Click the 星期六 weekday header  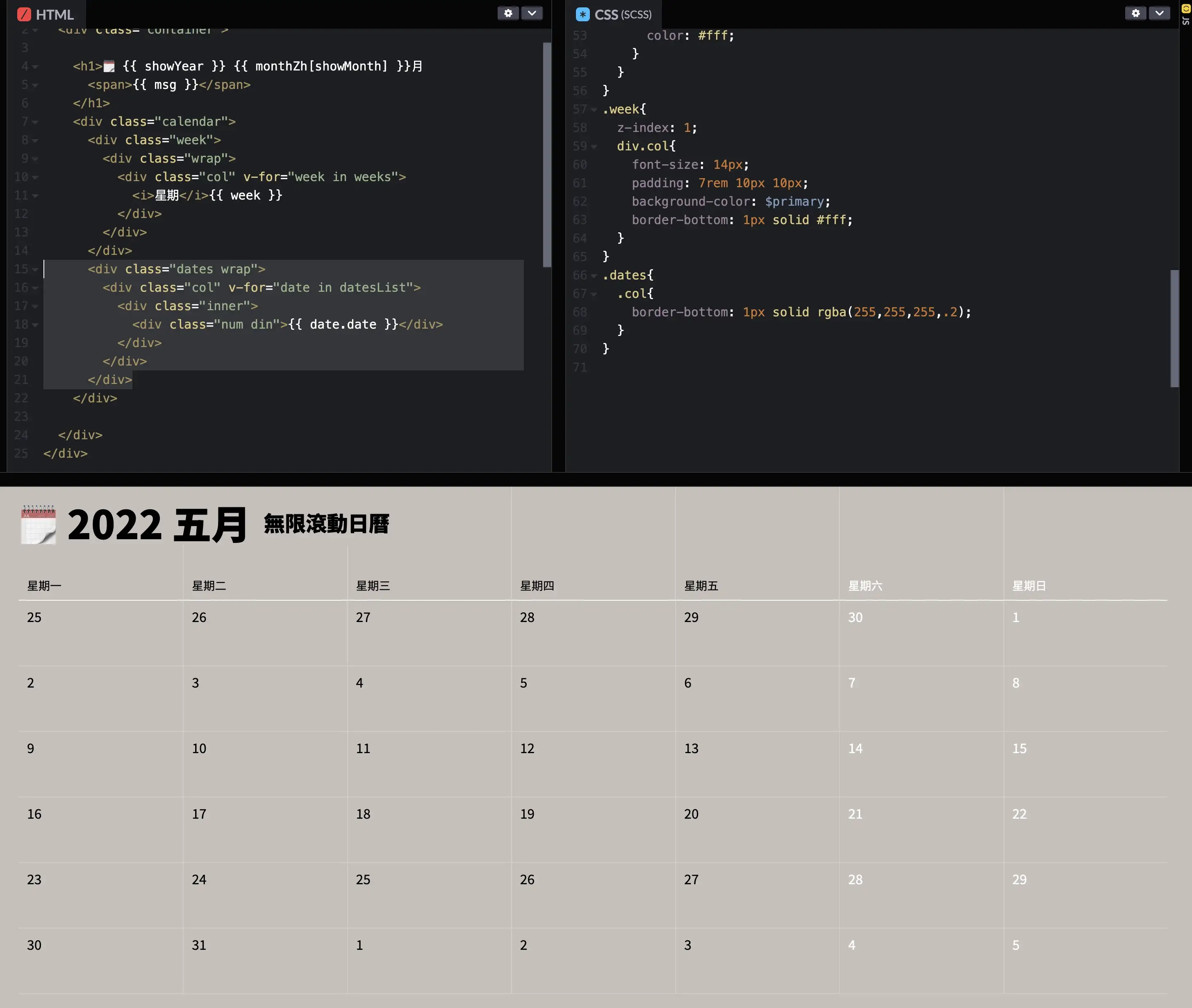tap(865, 586)
